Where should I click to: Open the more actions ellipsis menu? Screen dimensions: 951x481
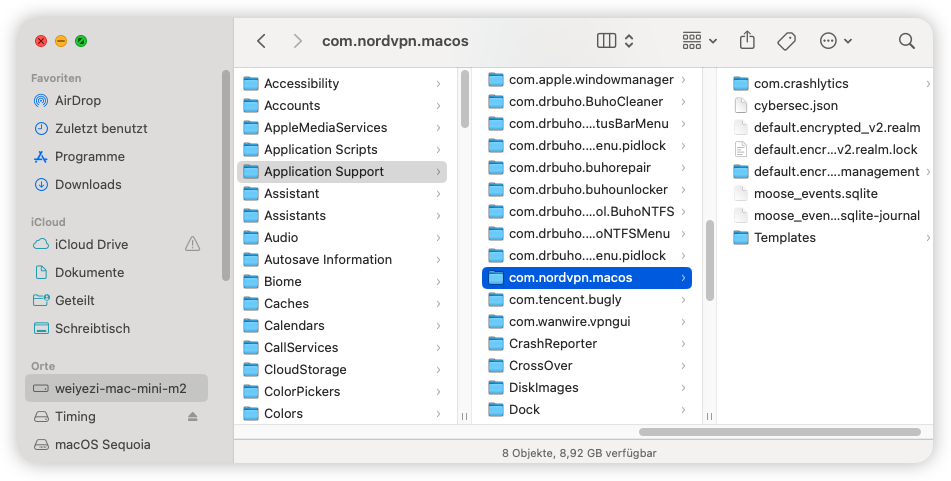pyautogui.click(x=836, y=41)
